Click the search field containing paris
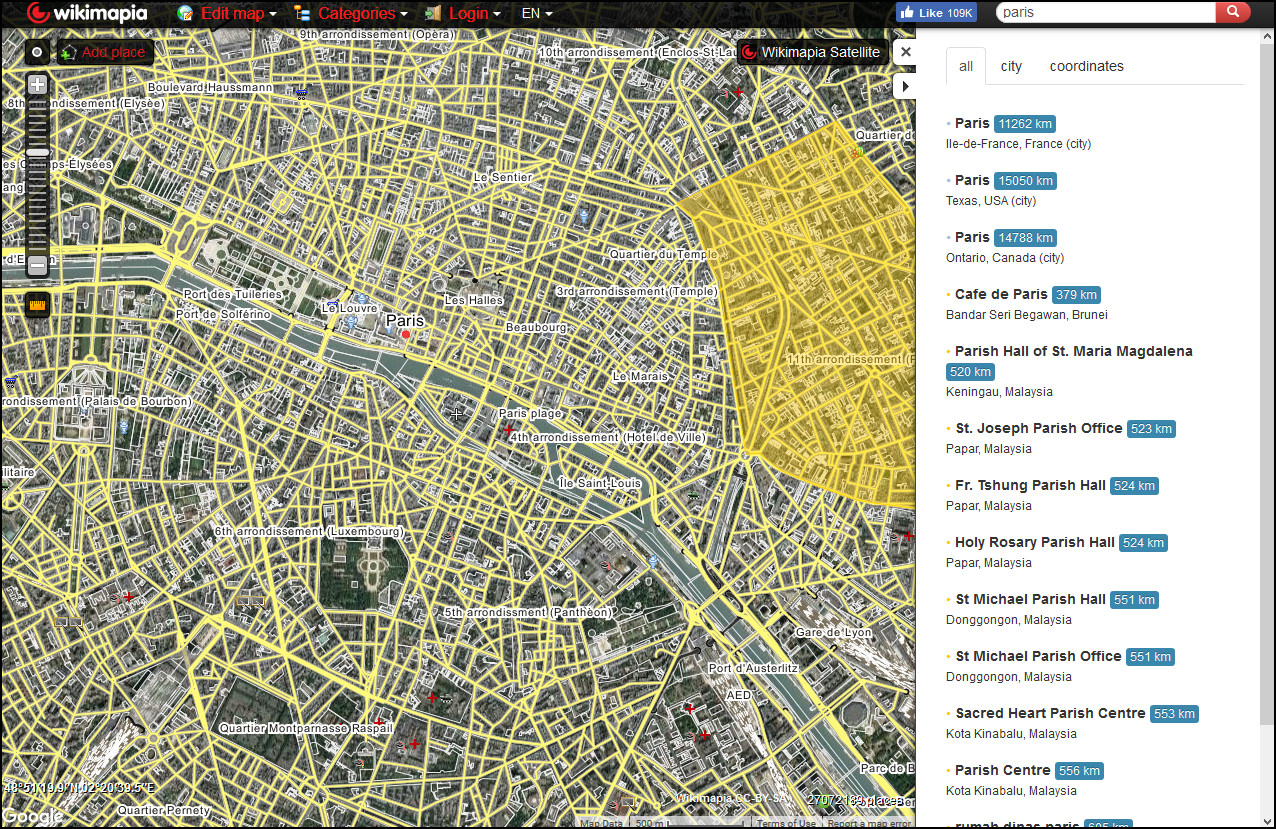 (x=1105, y=13)
